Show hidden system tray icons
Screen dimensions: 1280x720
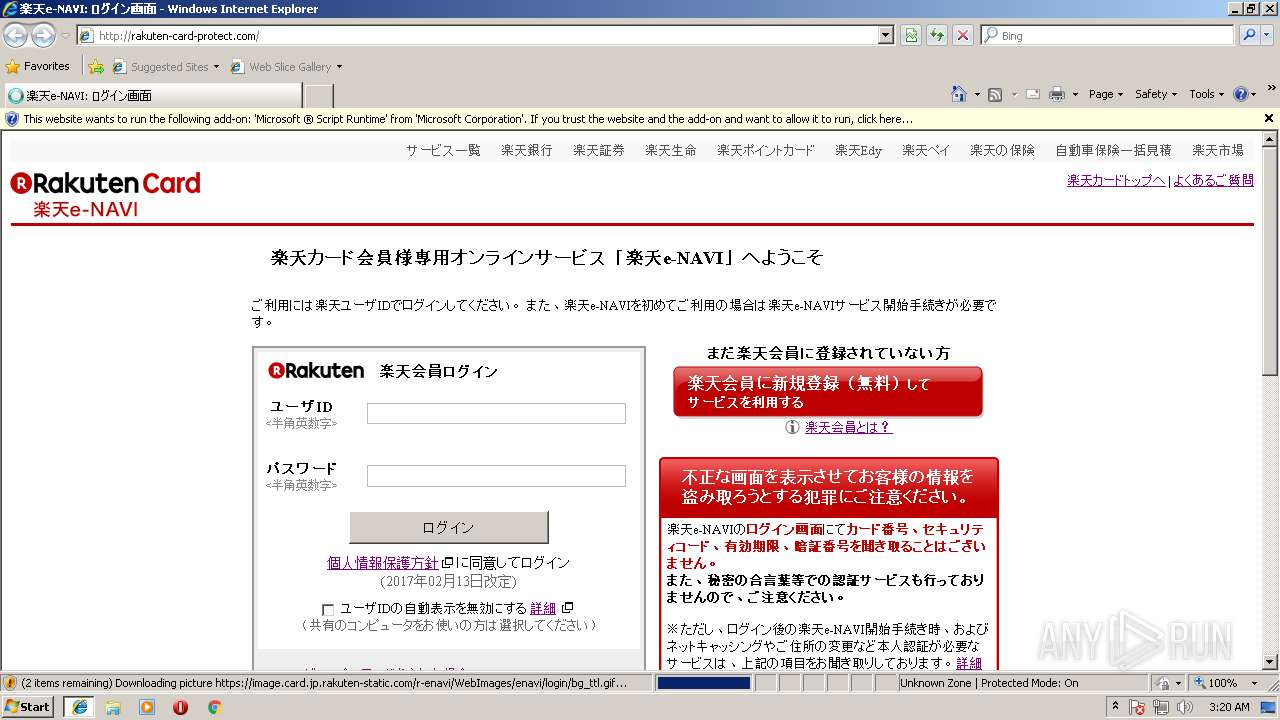tap(1115, 707)
